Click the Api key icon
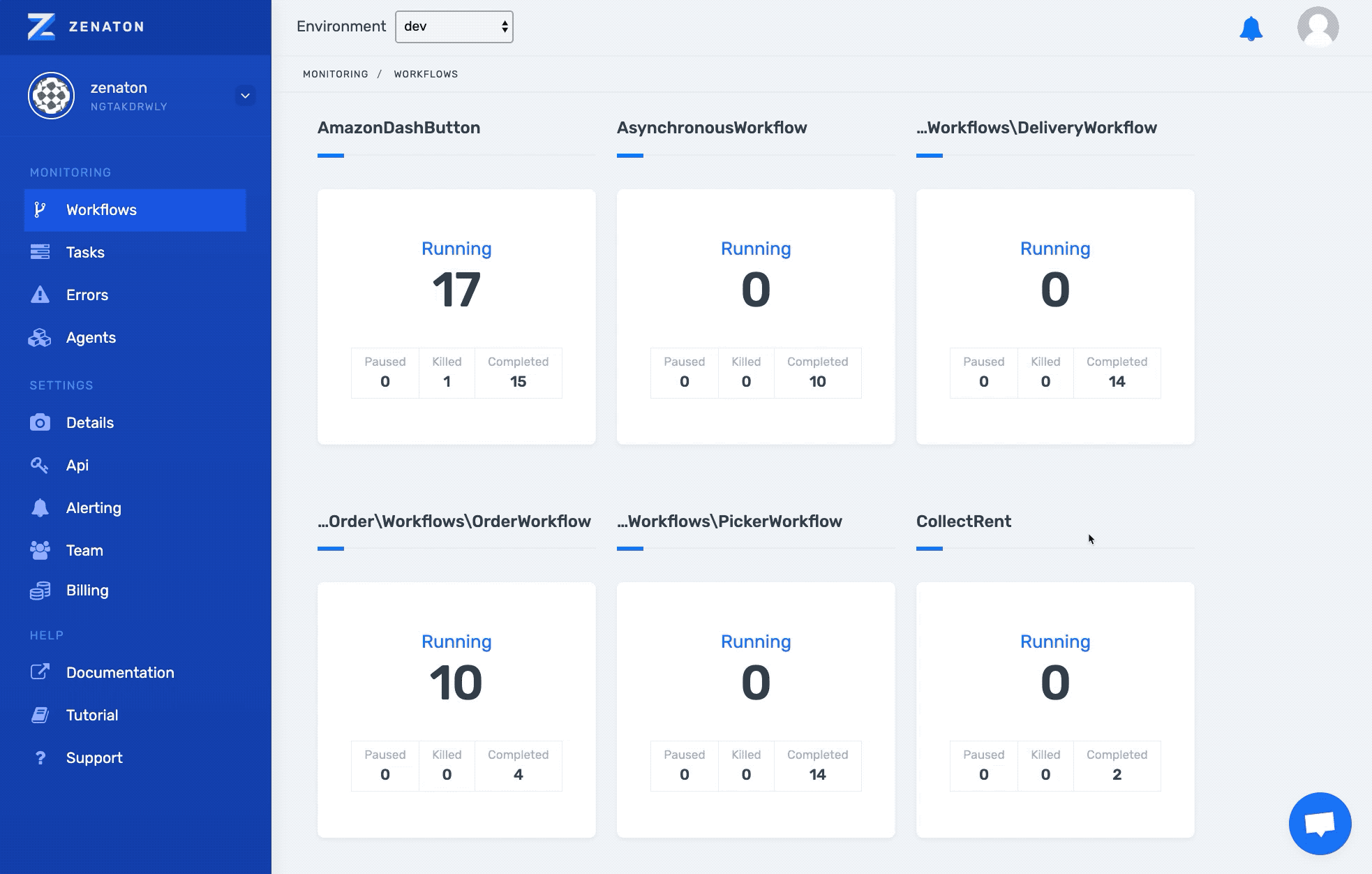The height and width of the screenshot is (874, 1372). 40,465
